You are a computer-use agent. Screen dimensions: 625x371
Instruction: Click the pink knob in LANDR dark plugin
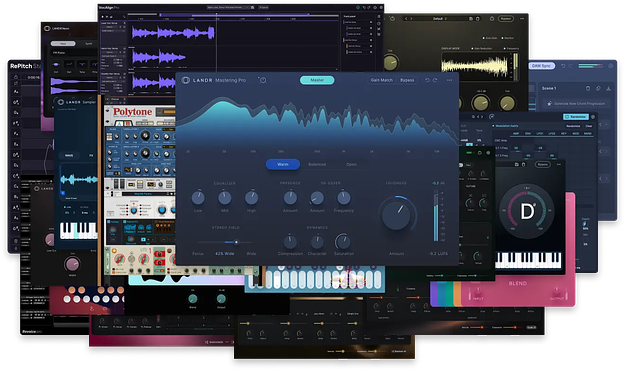72,264
